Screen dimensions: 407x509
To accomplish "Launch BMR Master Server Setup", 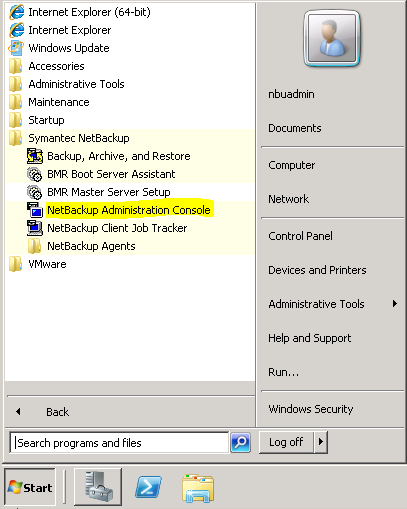I will 109,192.
